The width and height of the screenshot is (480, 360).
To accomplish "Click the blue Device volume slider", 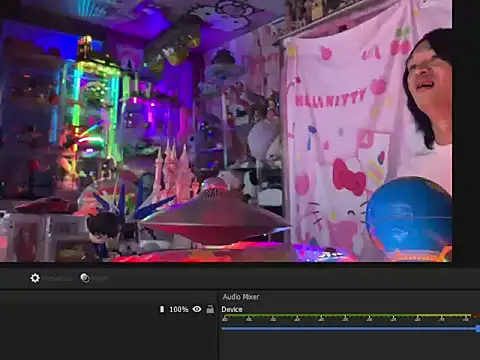I will point(350,329).
